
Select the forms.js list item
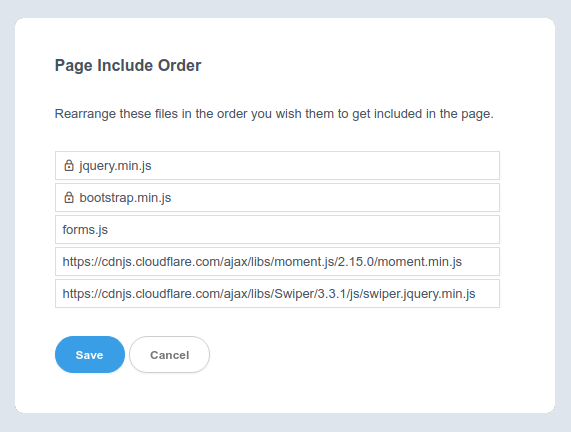pyautogui.click(x=277, y=229)
